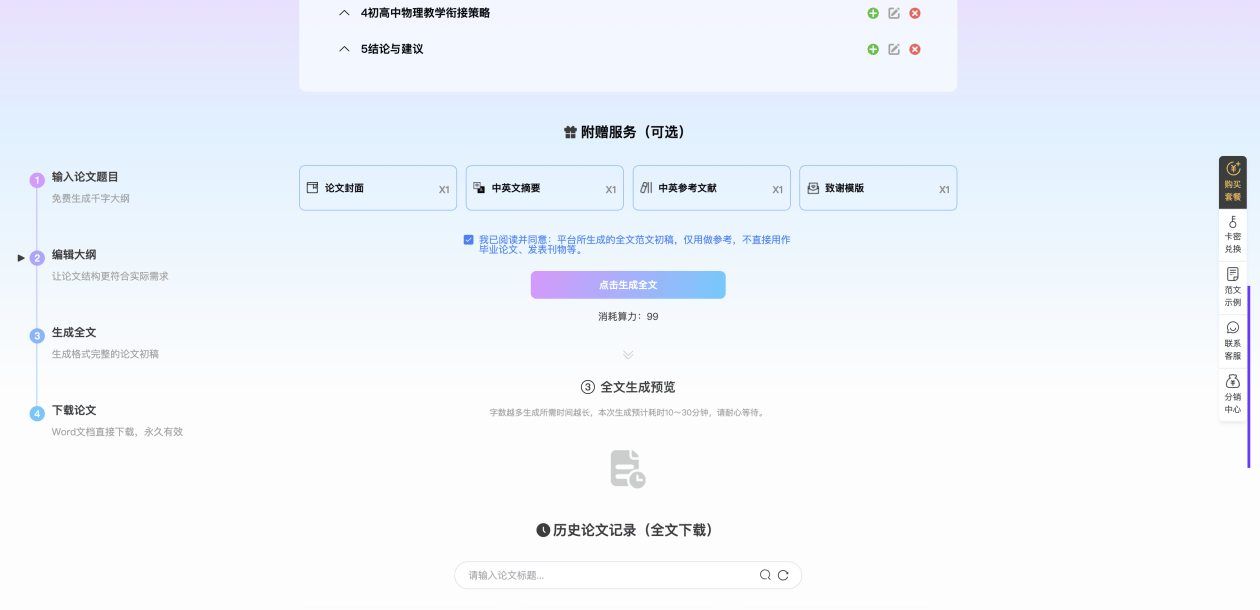Open 卡密兑换 from side panel
This screenshot has width=1260, height=610.
click(1232, 235)
